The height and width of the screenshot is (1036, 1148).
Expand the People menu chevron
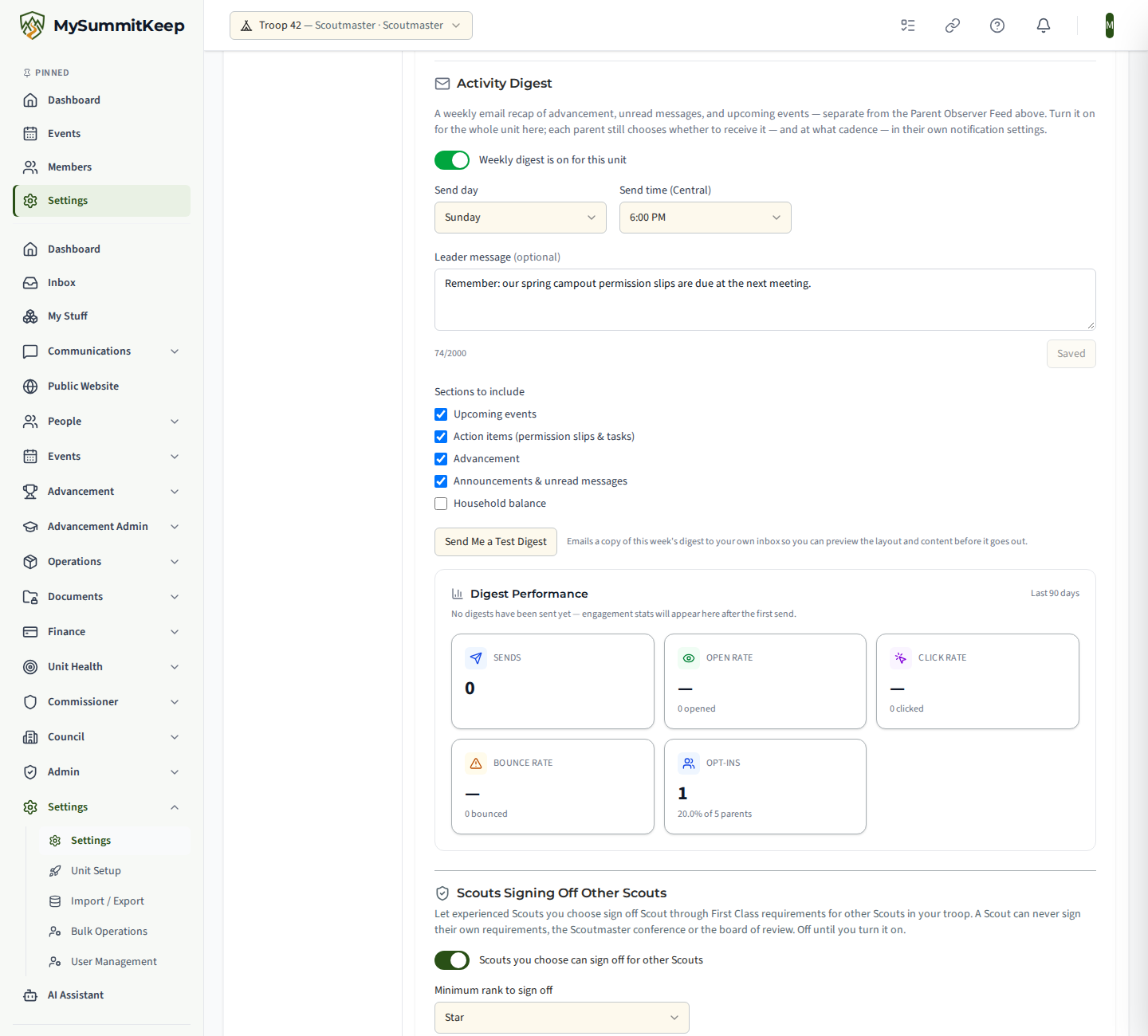(x=175, y=422)
